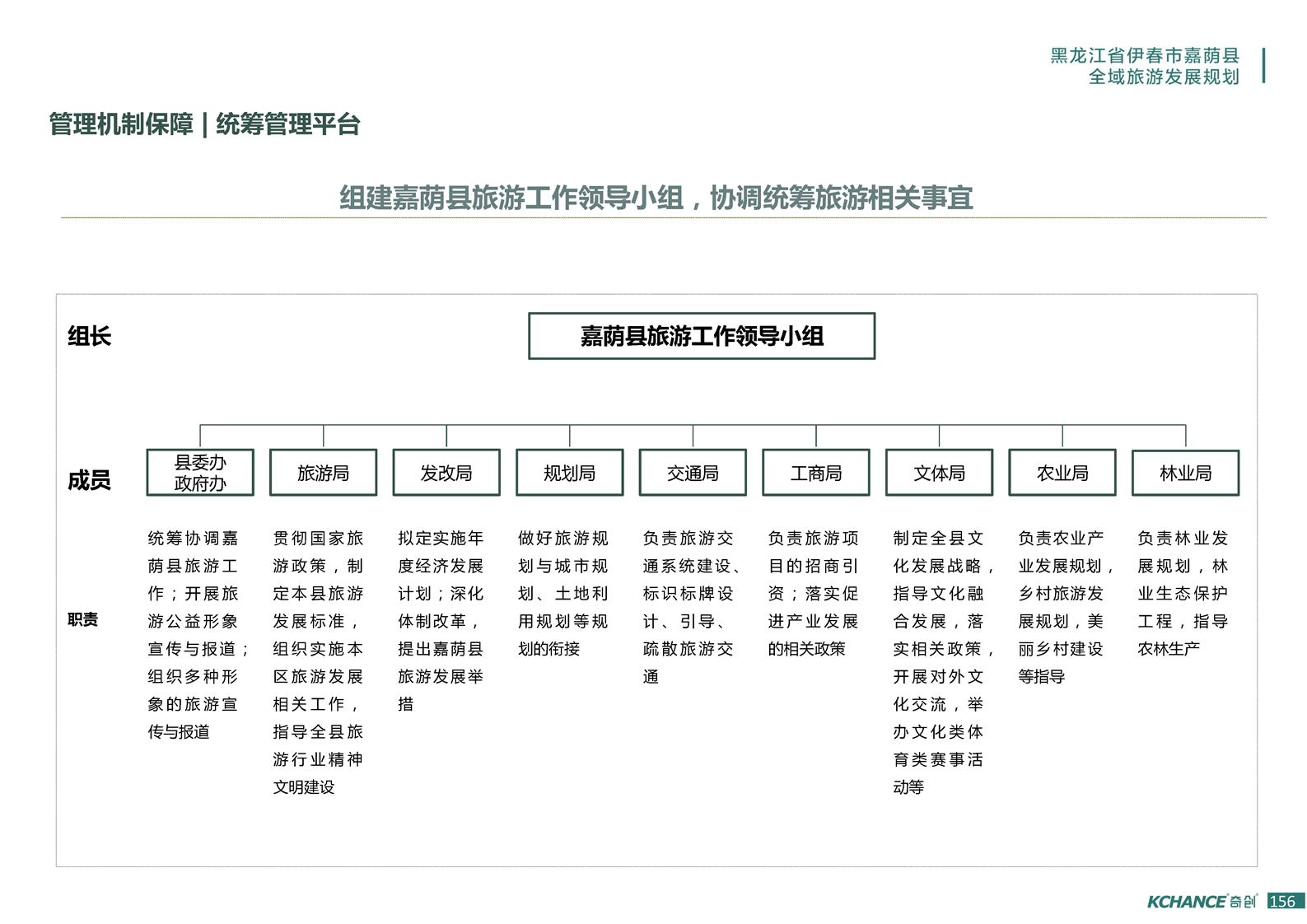This screenshot has width=1307, height=924.
Task: Click the 林业局 box
Action: coord(1186,473)
